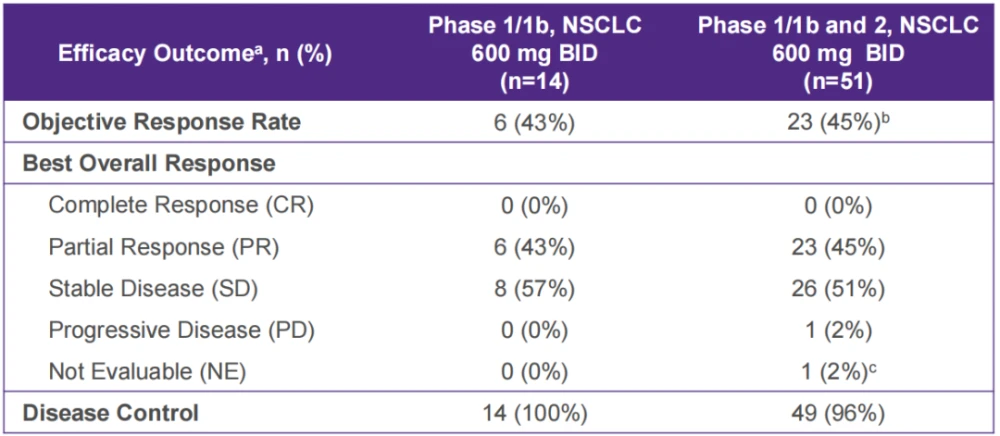
Task: Select the Objective Response Rate row label
Action: click(162, 122)
